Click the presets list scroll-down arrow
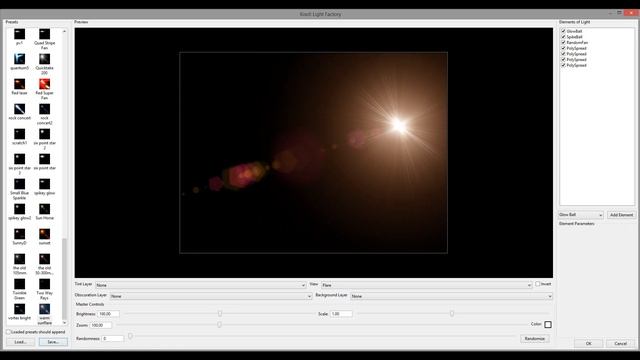Image resolution: width=640 pixels, height=360 pixels. pyautogui.click(x=64, y=323)
